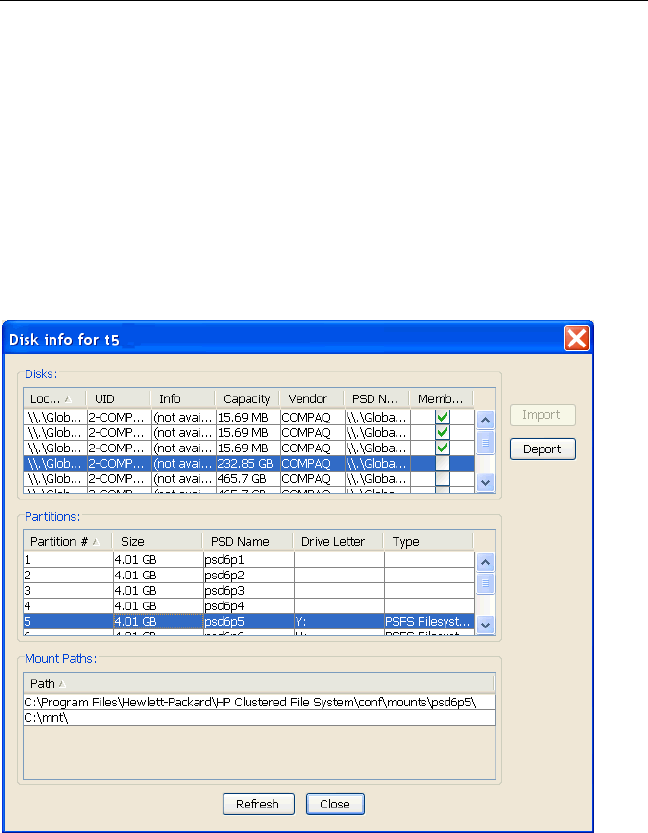Click the Partitions scrollbar thumb

point(485,583)
